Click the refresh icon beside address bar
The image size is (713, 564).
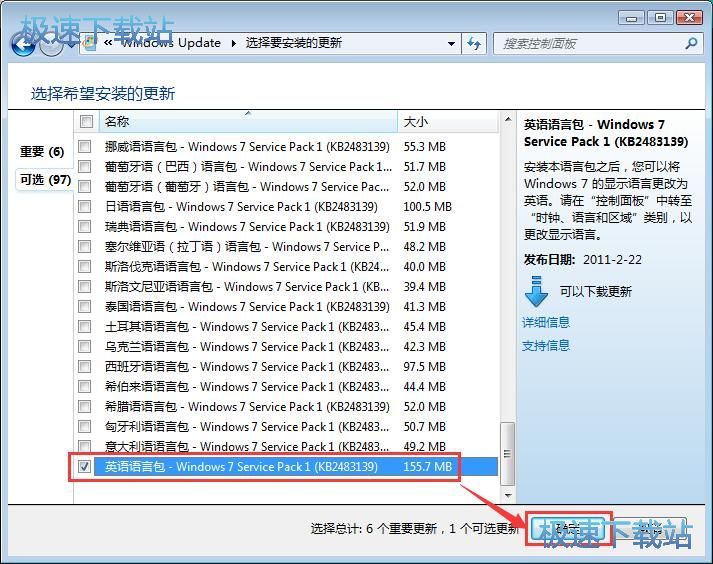click(x=474, y=44)
